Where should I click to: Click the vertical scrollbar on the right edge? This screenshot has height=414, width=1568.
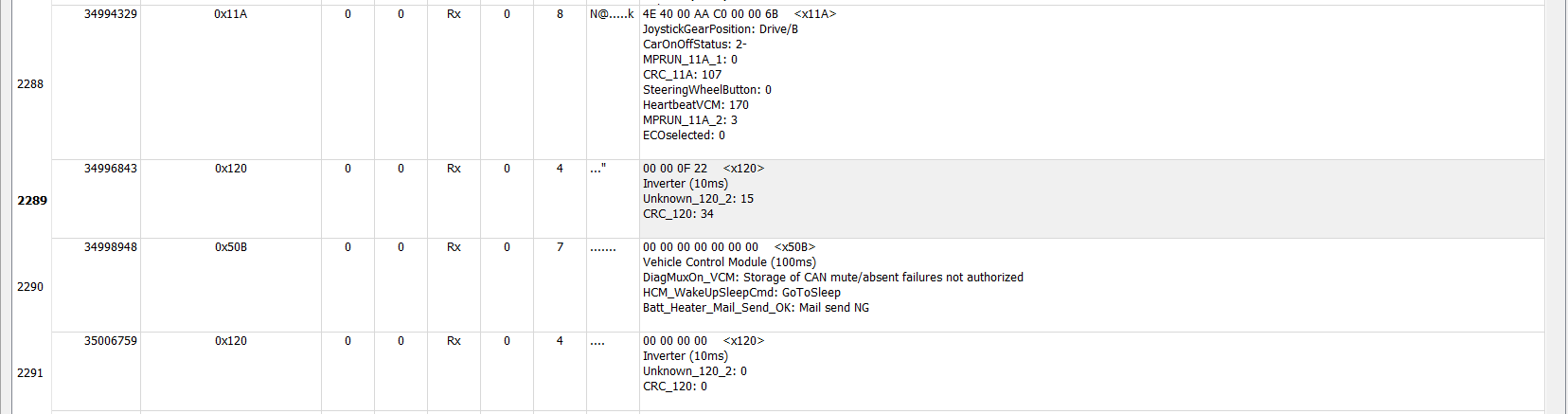point(1556,207)
